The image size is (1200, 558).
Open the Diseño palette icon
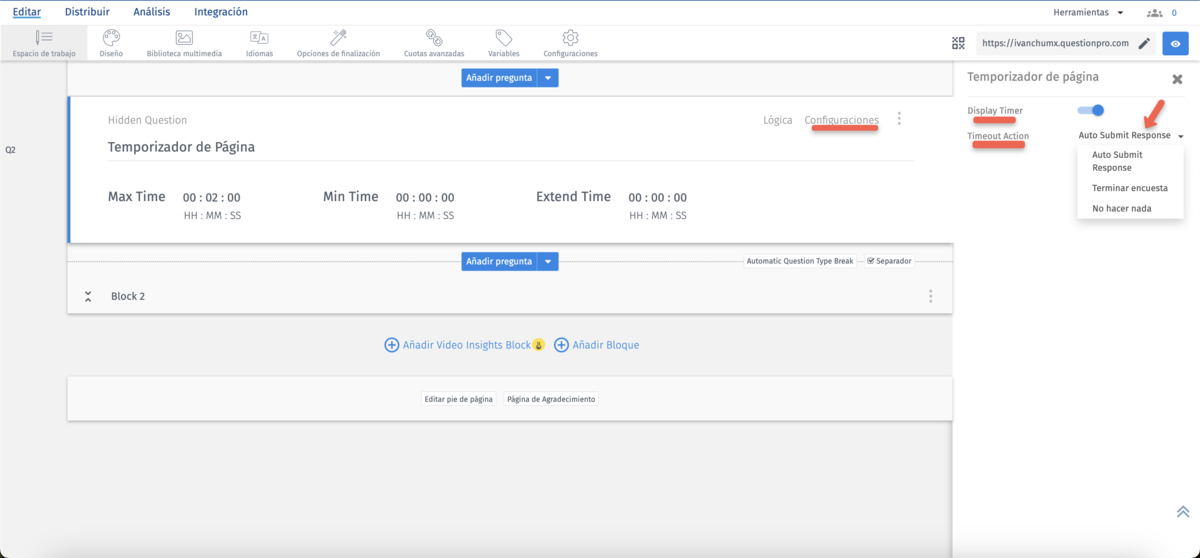(111, 37)
